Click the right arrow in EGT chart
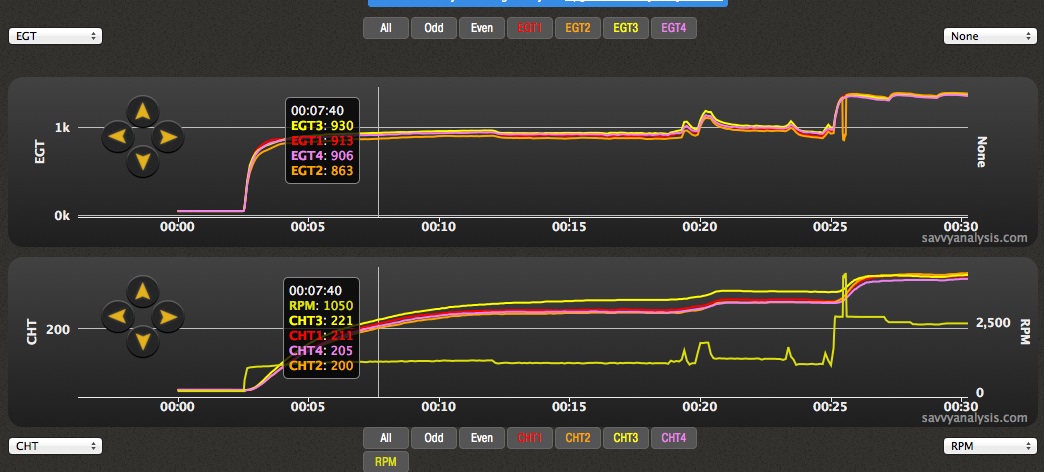The width and height of the screenshot is (1044, 472). [x=167, y=135]
